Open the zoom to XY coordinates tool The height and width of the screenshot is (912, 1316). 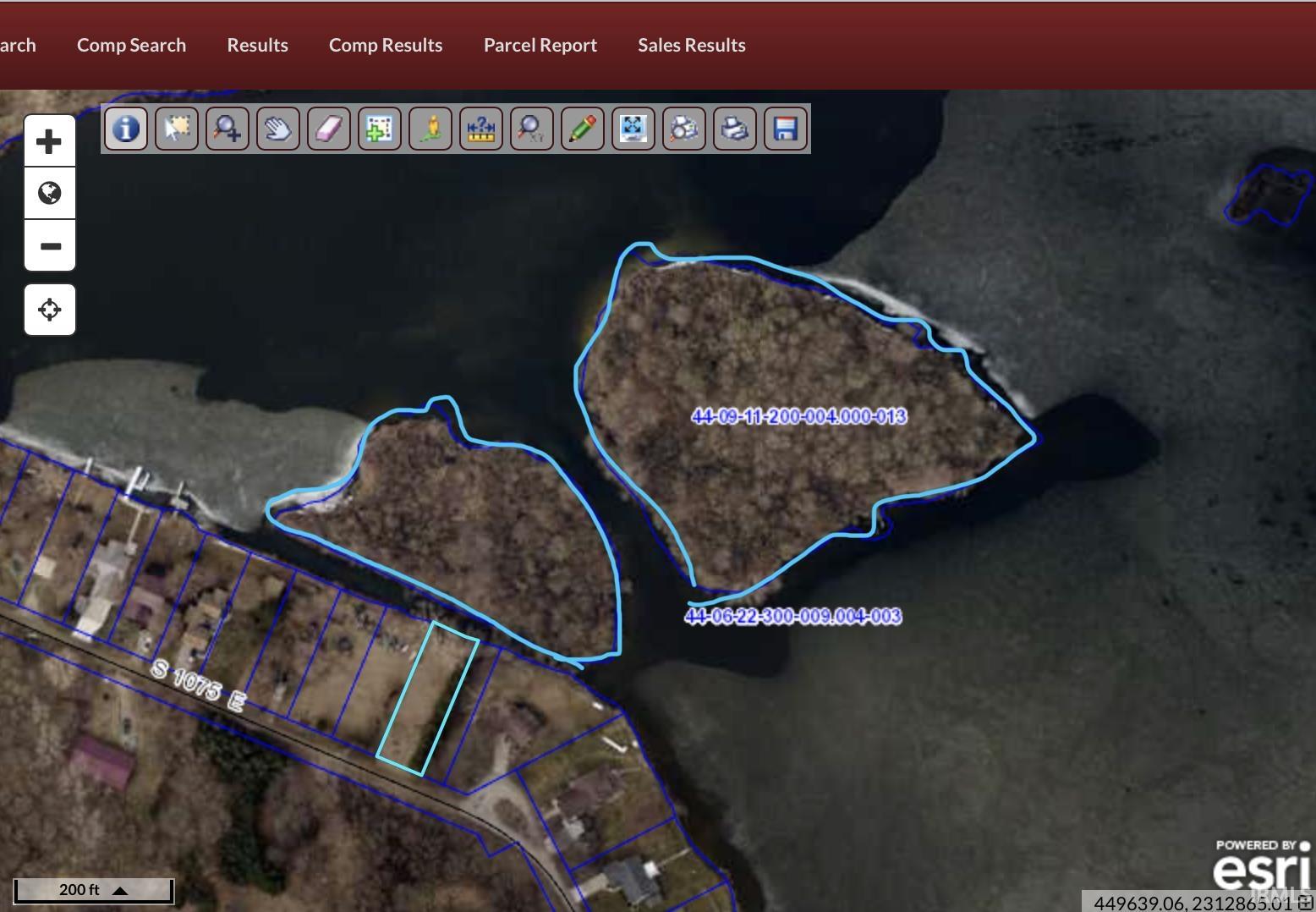(x=532, y=129)
